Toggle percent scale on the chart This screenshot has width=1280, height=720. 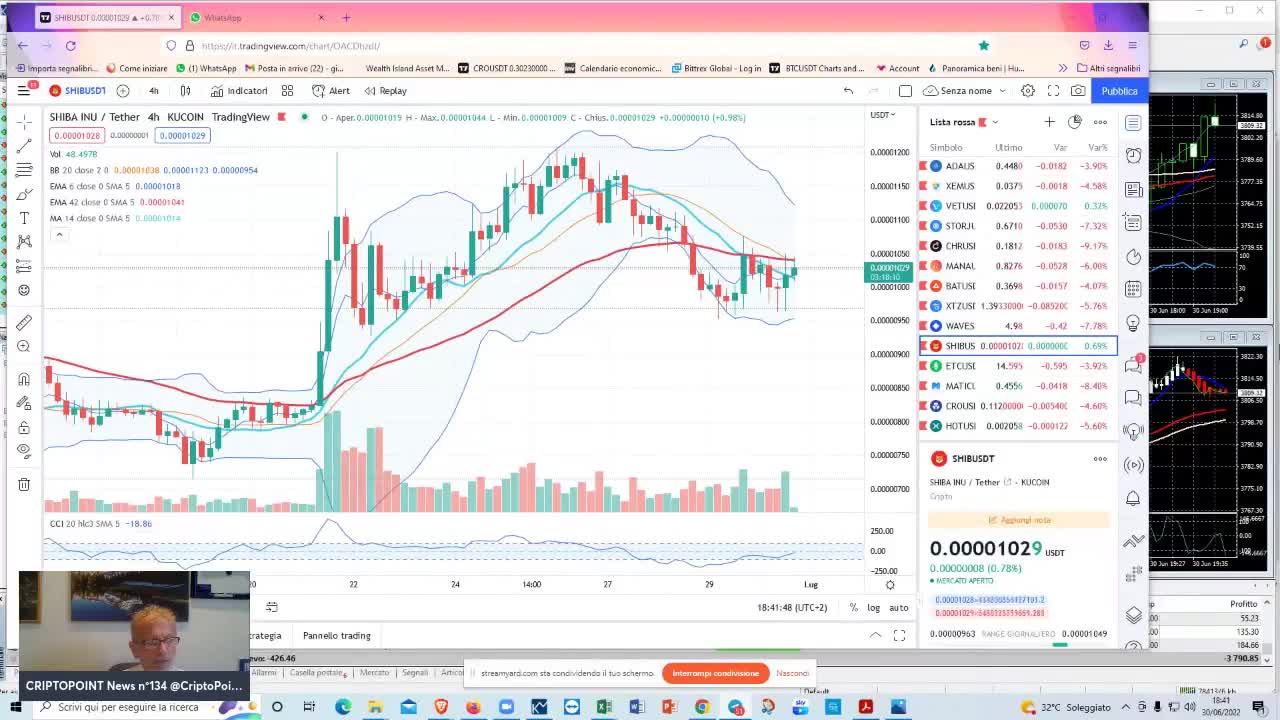(x=853, y=608)
